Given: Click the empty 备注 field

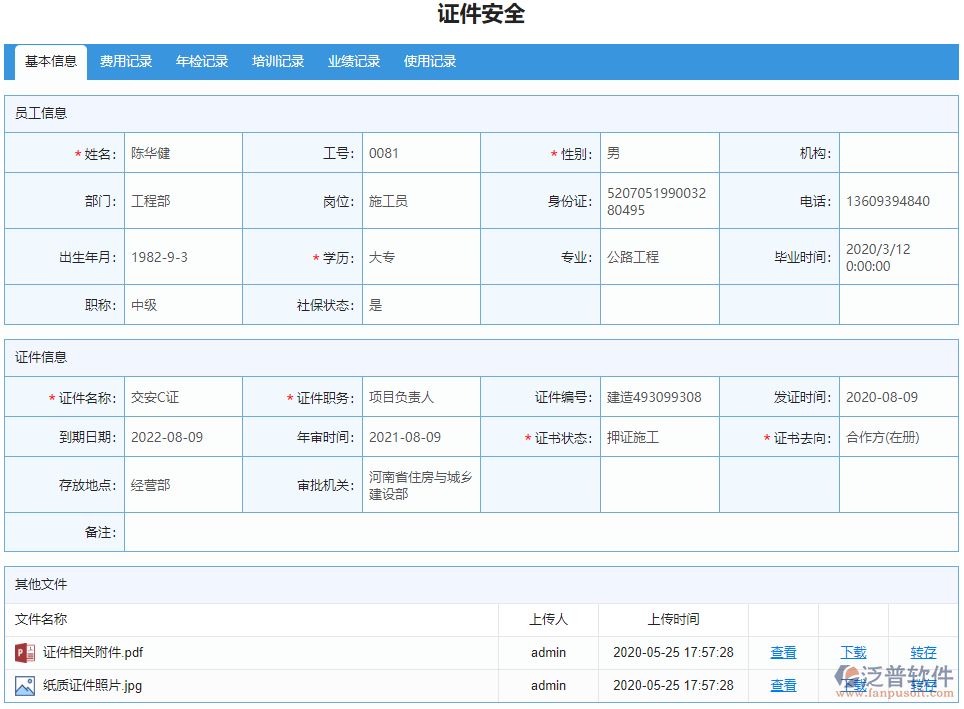Looking at the screenshot, I should pos(540,533).
